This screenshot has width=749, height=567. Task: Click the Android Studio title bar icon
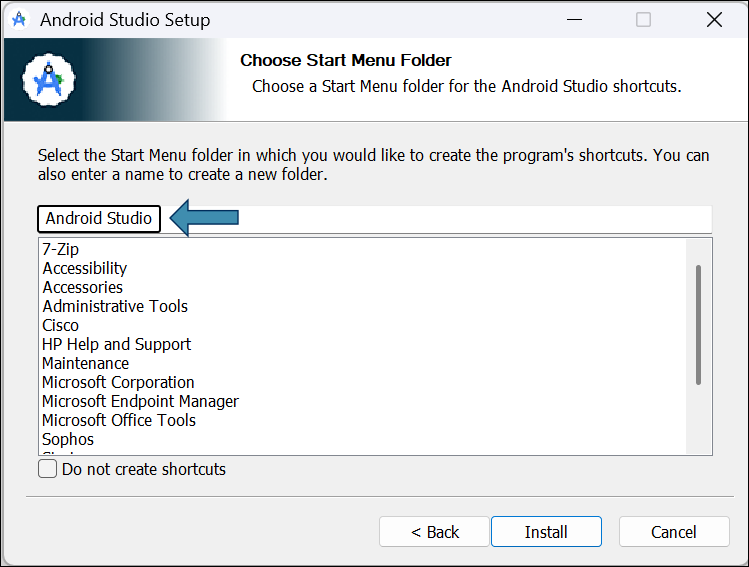(19, 20)
